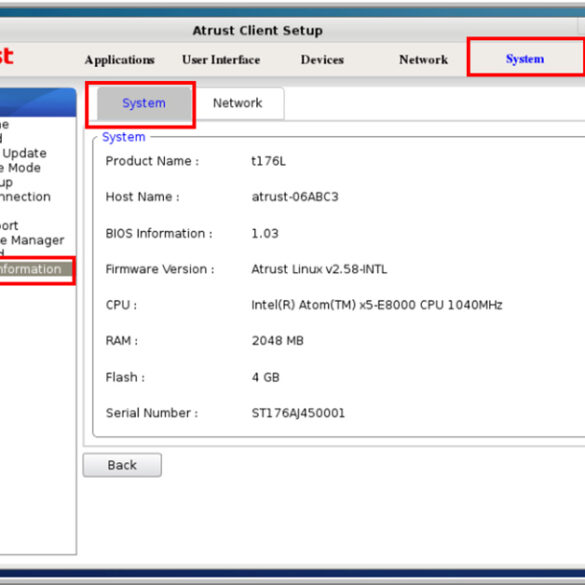Switch to the Network sub-tab
Viewport: 585px width, 585px height.
click(x=238, y=103)
